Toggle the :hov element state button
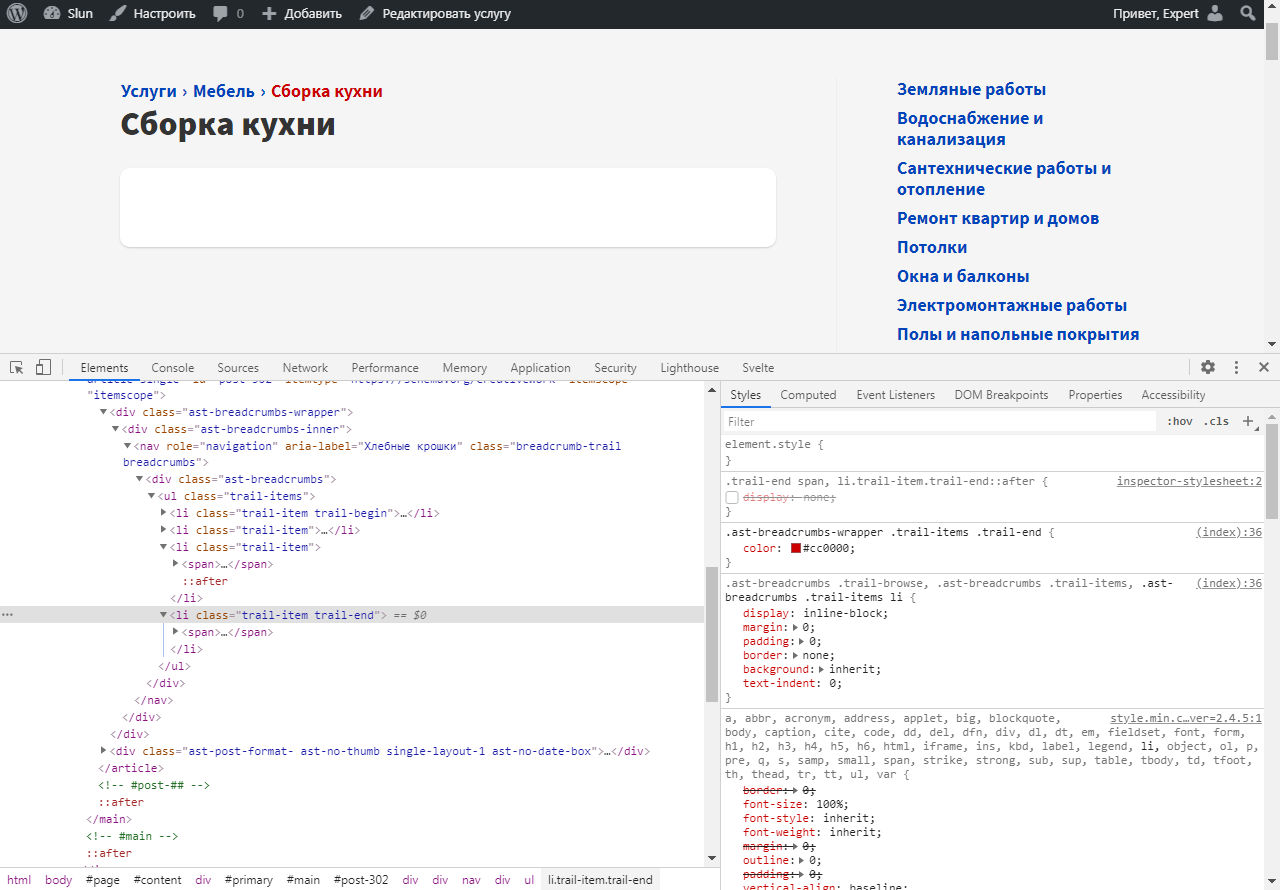 [x=1180, y=422]
